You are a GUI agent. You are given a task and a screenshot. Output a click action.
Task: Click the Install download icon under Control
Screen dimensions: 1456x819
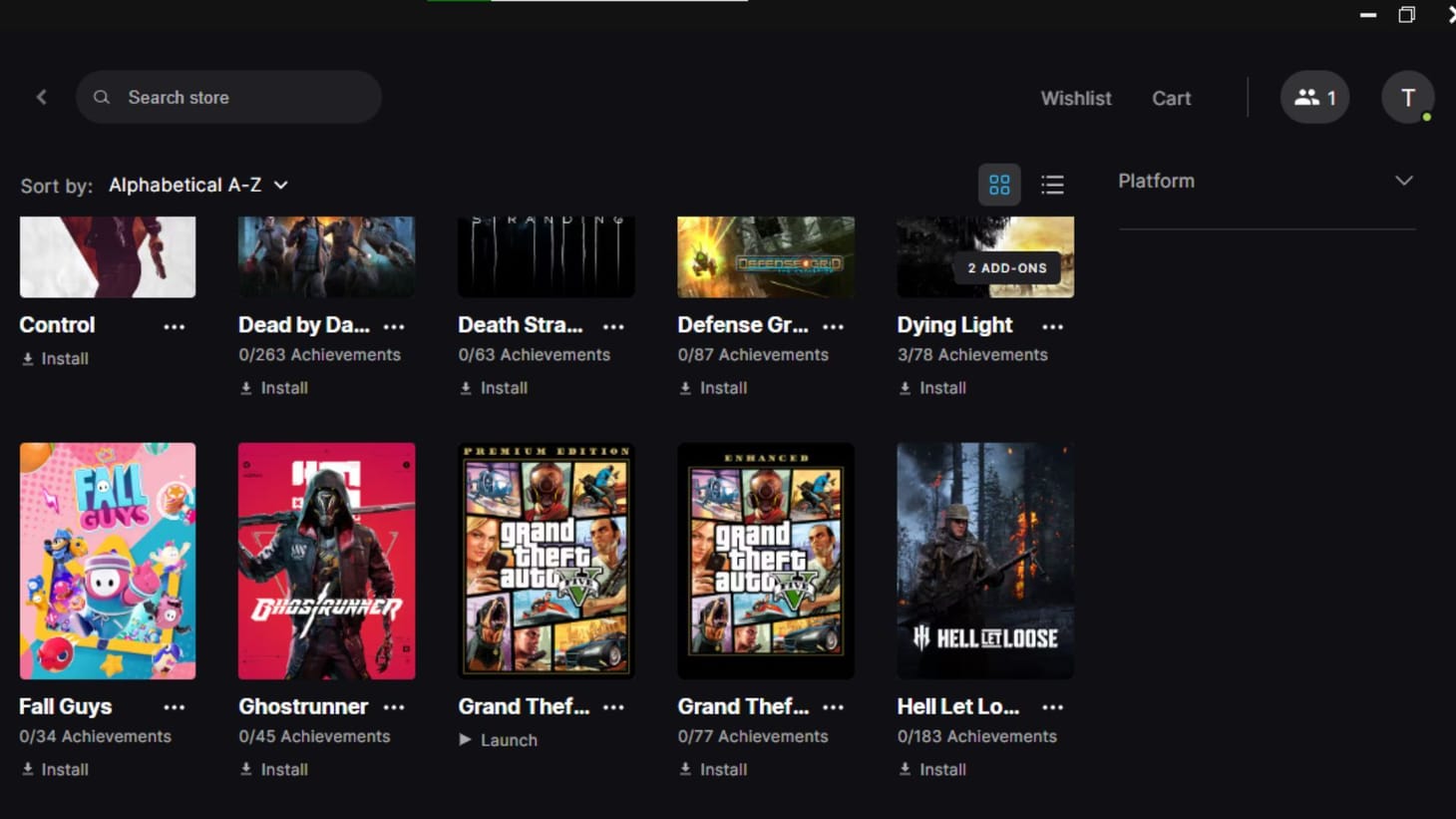click(28, 358)
